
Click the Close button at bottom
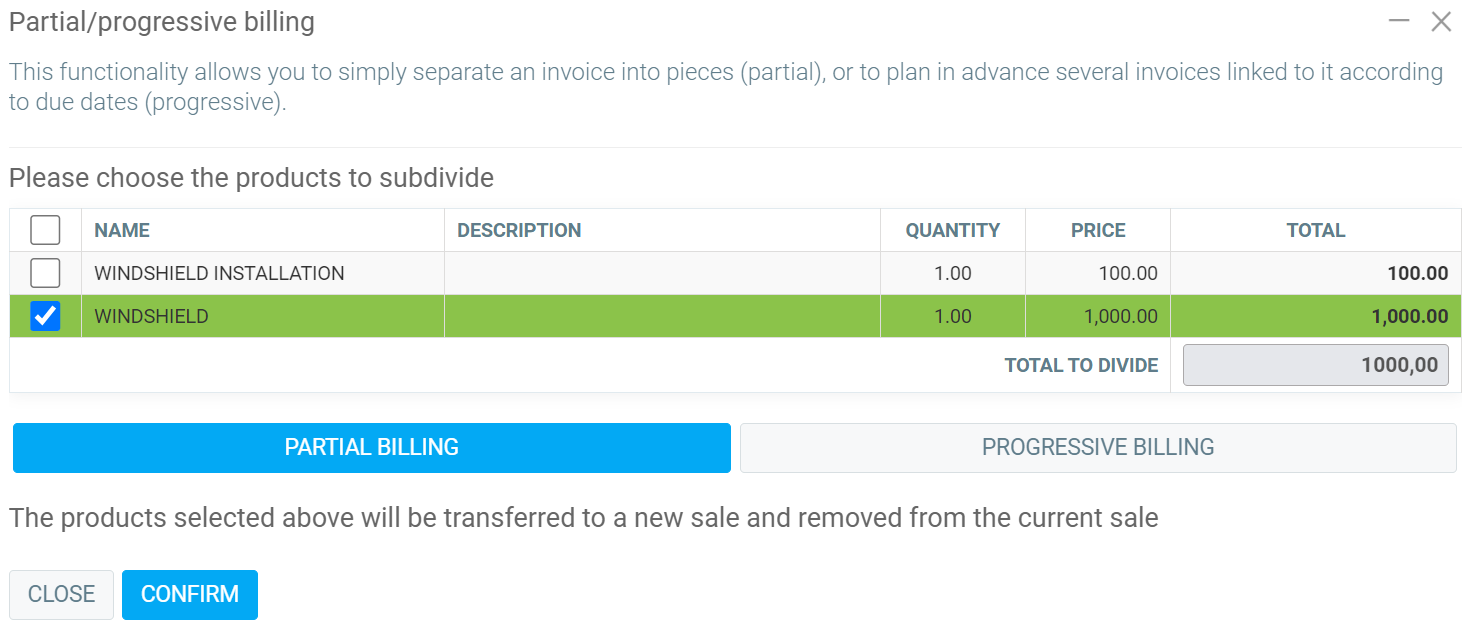(x=61, y=594)
